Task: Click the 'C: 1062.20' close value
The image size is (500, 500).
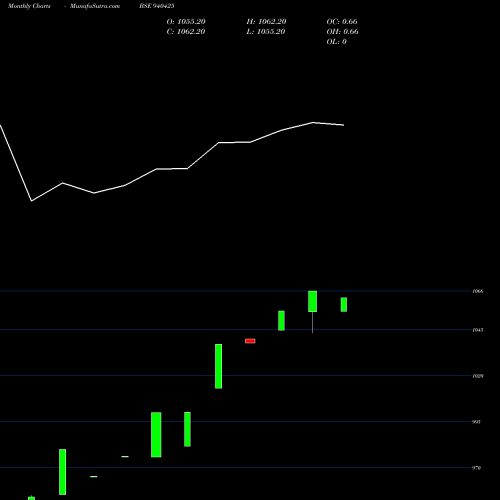Action: click(x=186, y=32)
